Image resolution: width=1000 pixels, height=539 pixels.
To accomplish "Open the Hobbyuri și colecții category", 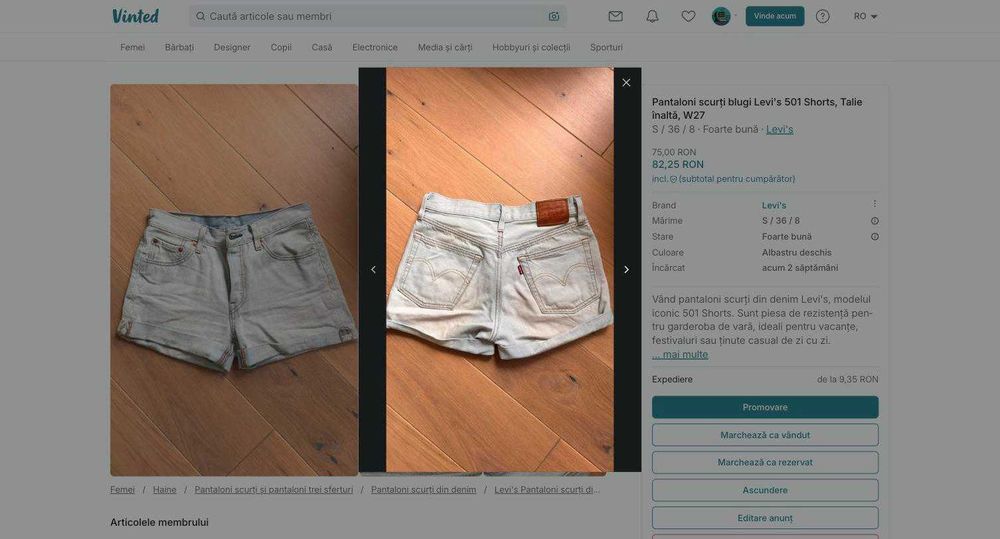I will [531, 47].
